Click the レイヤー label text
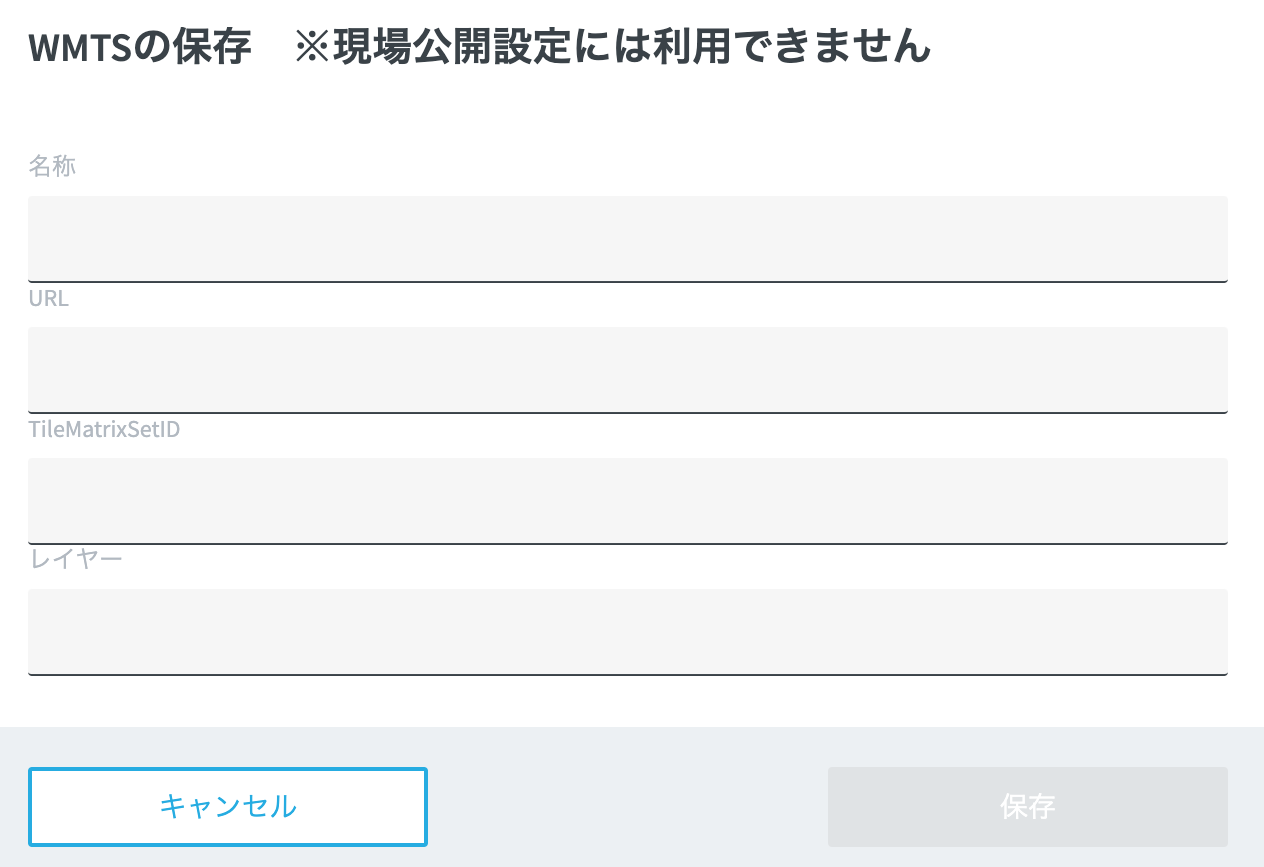Image resolution: width=1264 pixels, height=867 pixels. (76, 558)
